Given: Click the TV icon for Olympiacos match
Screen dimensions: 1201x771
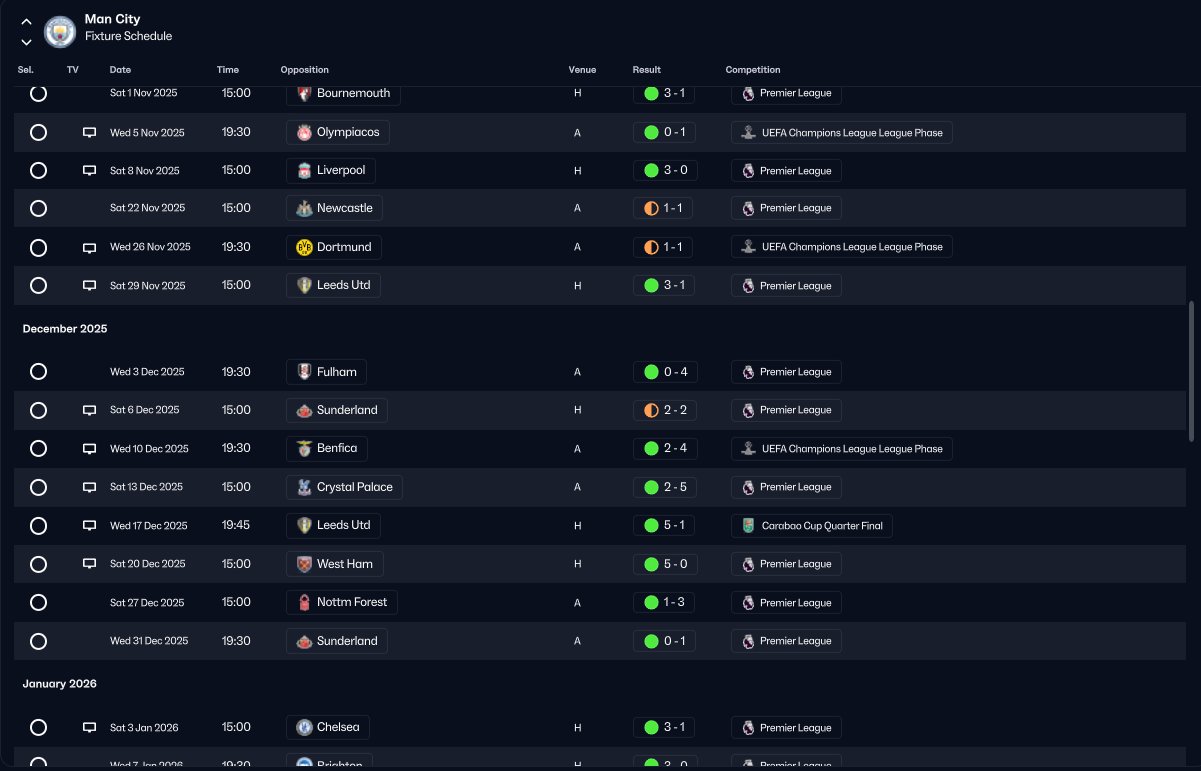Looking at the screenshot, I should click(89, 132).
